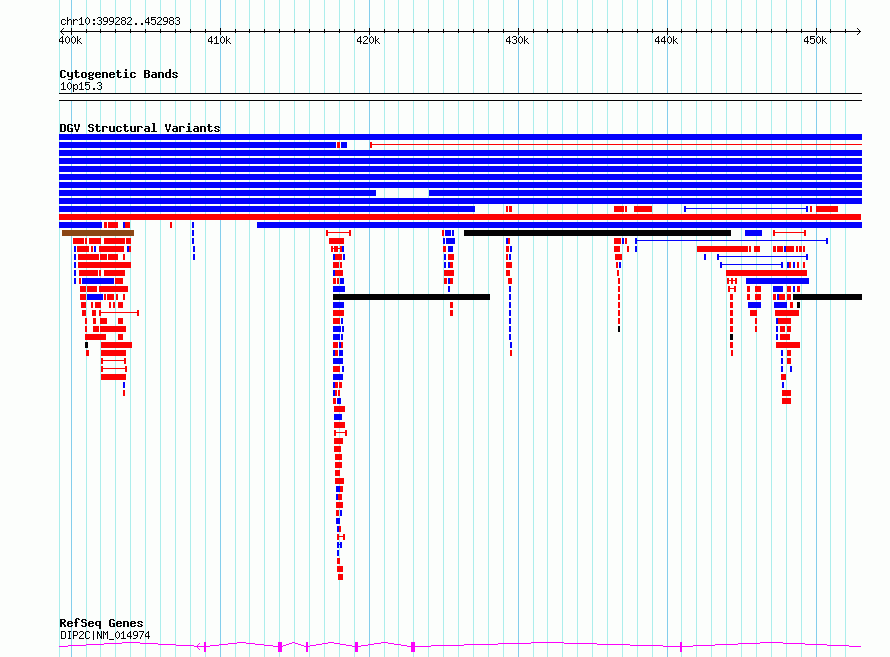Select the DIP2C exon near 409k
Viewport: 890px width, 657px height.
[204, 646]
